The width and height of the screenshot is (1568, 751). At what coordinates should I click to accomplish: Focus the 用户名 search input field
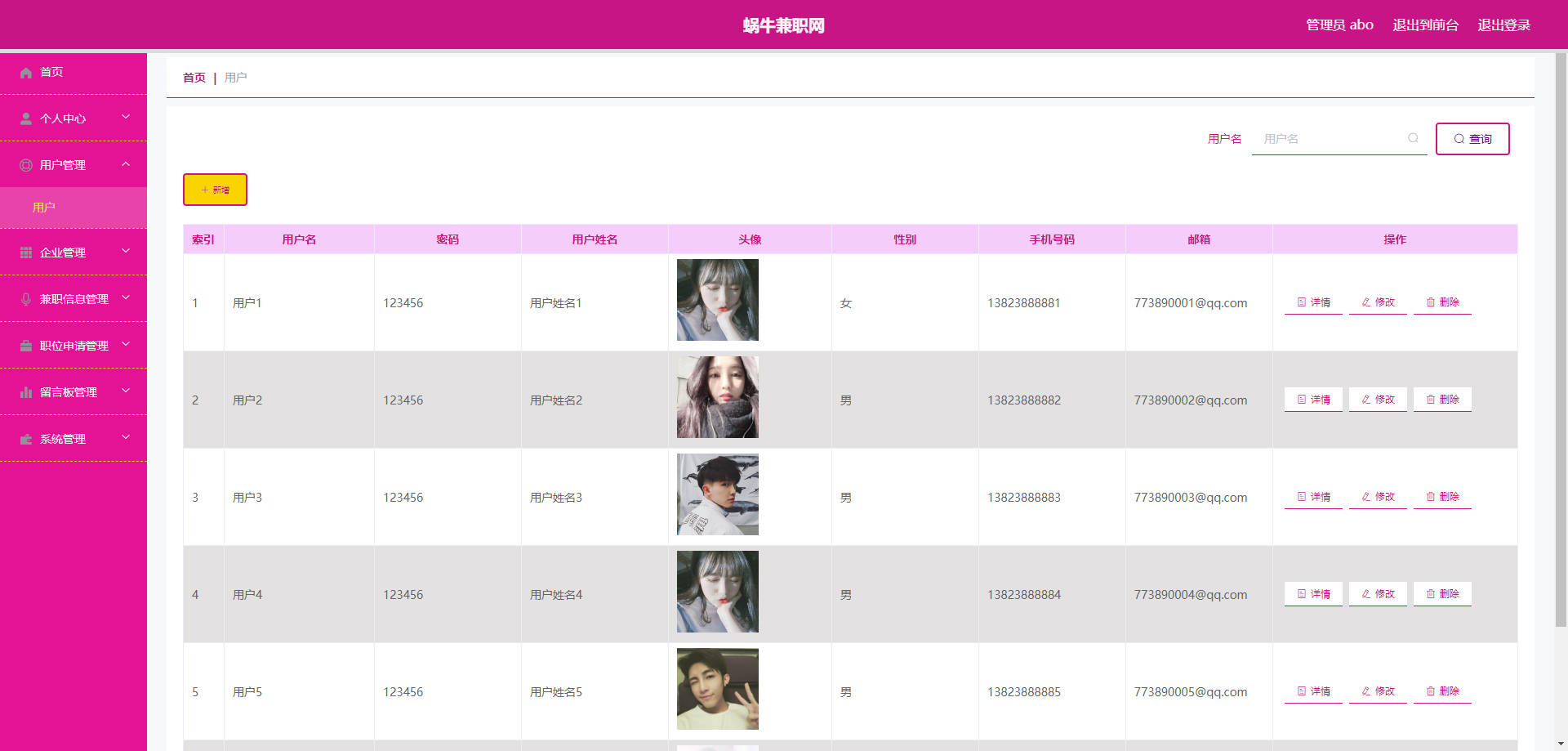pyautogui.click(x=1339, y=139)
